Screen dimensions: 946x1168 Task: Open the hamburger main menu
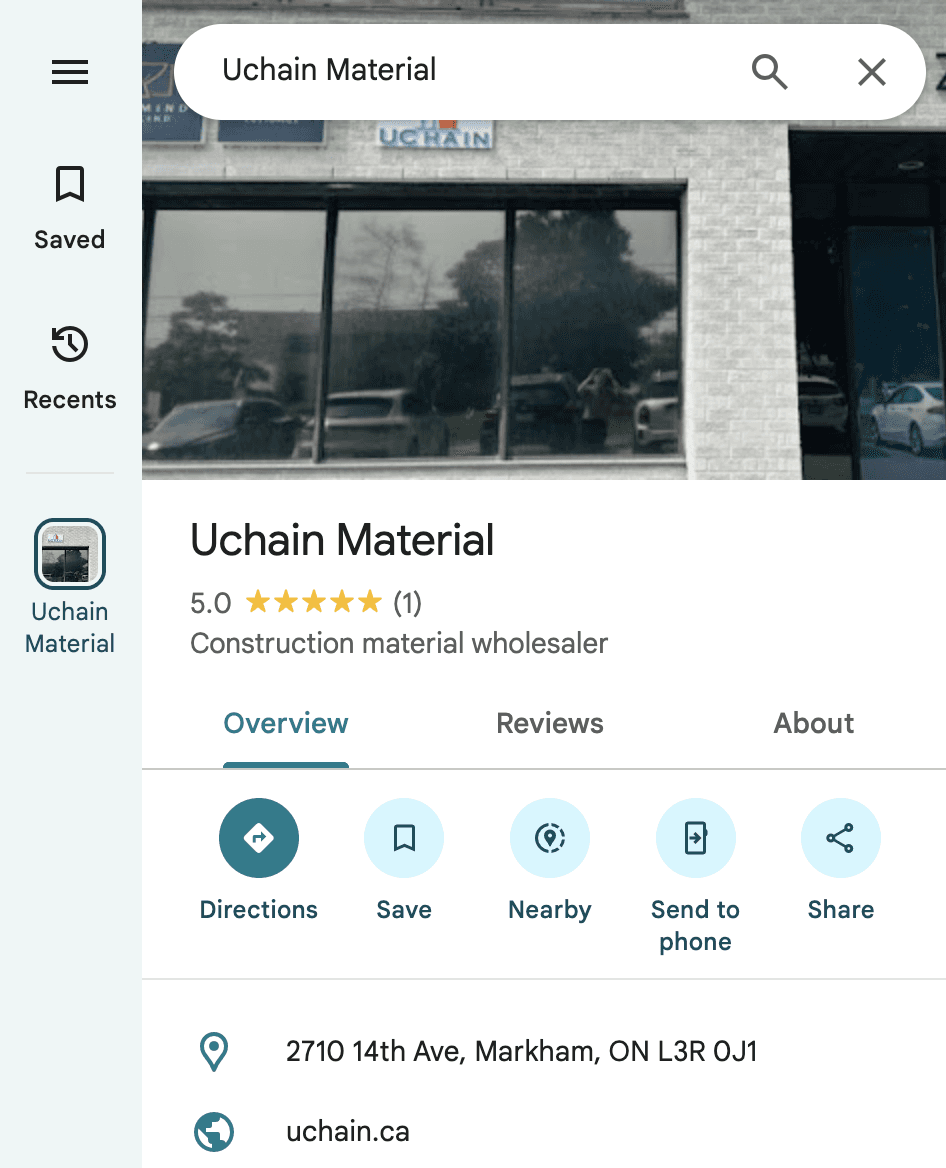(x=70, y=72)
